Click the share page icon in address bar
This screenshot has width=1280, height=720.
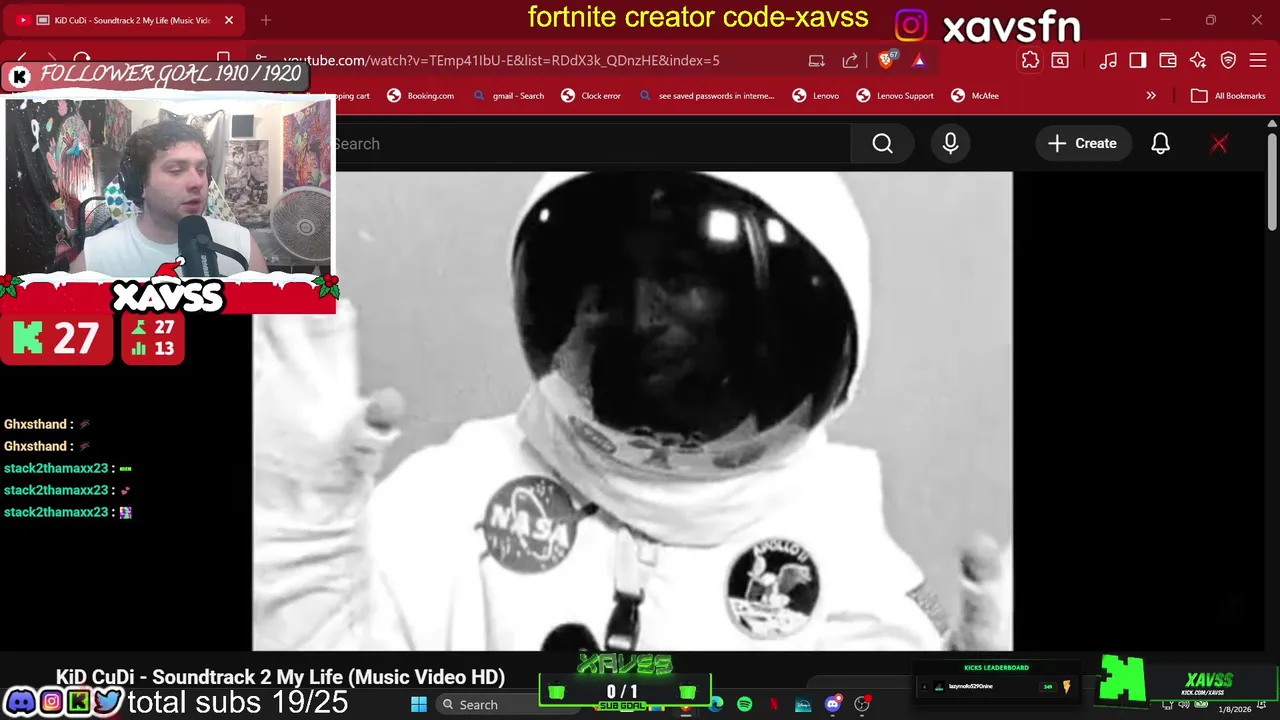click(x=850, y=60)
